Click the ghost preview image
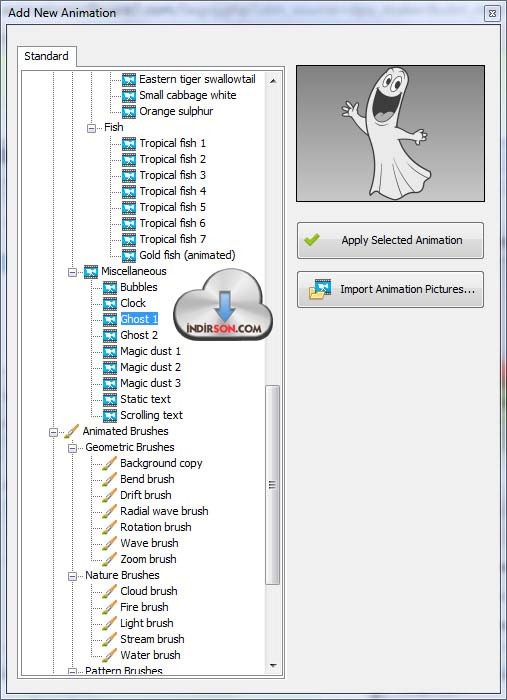This screenshot has width=507, height=700. coord(391,133)
